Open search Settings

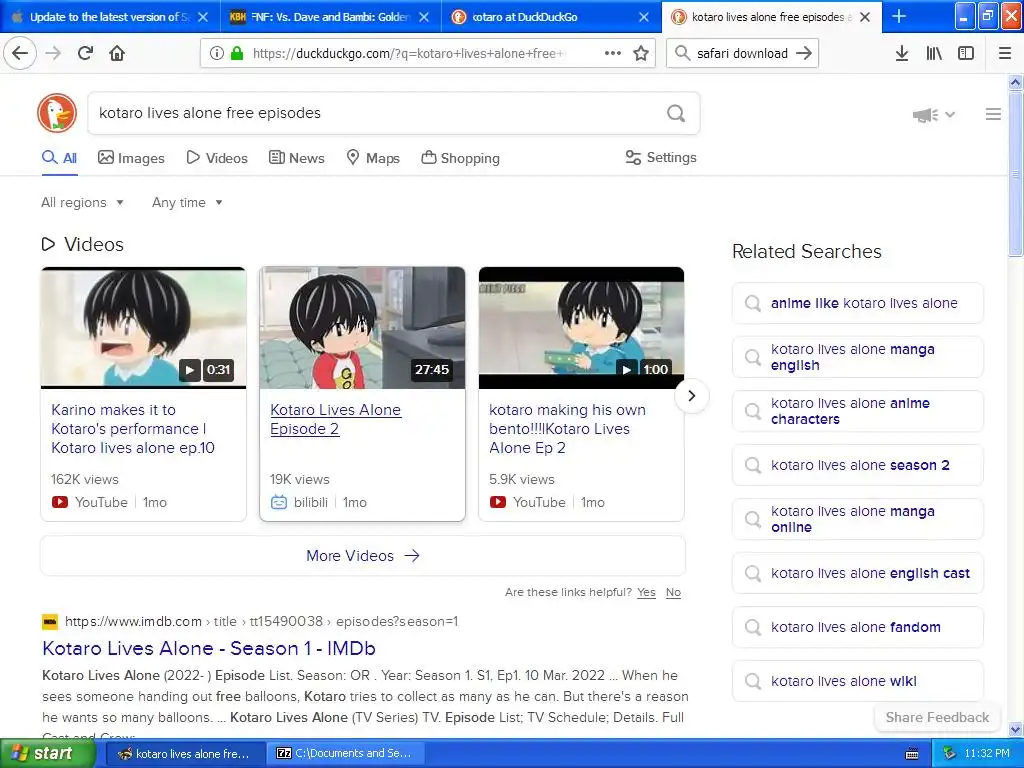tap(661, 157)
